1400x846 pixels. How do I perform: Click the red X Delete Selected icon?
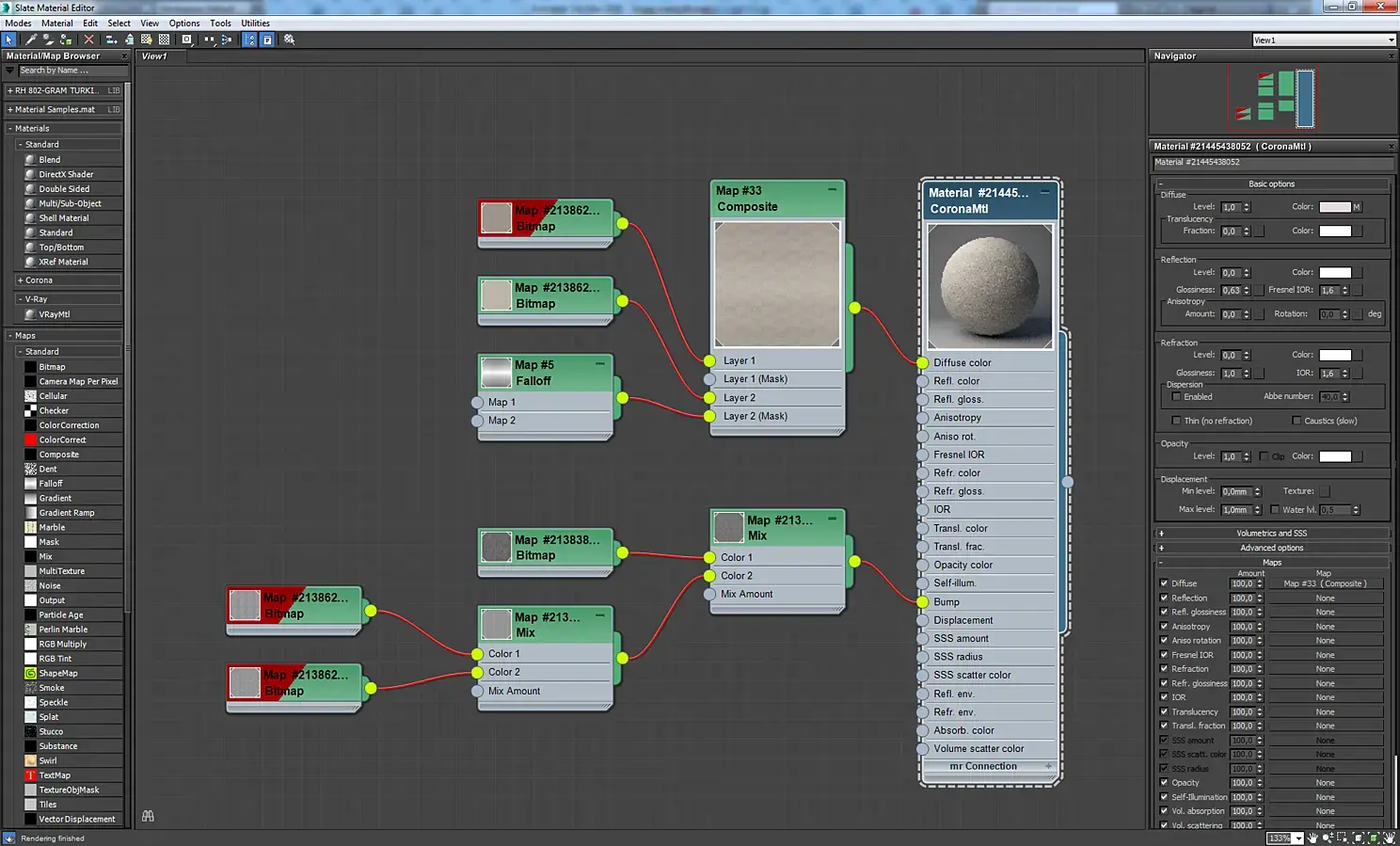88,40
